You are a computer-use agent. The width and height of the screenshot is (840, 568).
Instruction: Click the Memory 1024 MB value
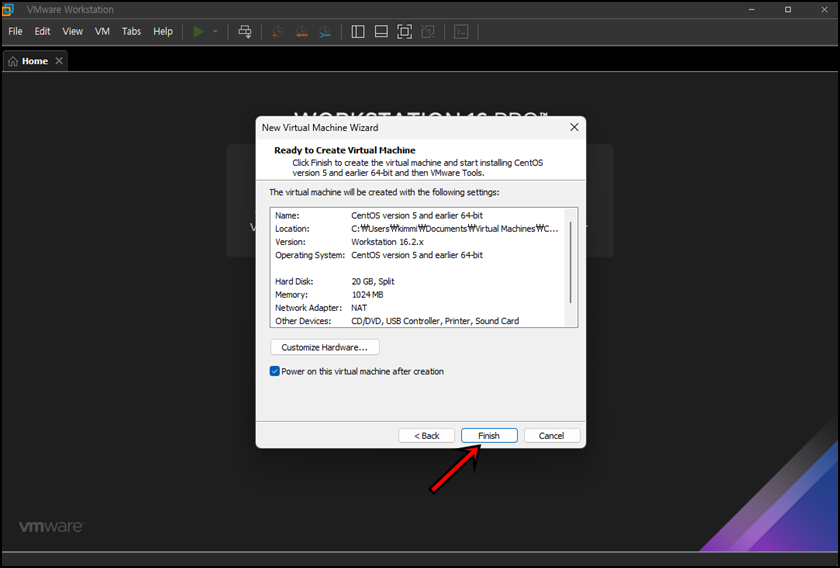[367, 295]
